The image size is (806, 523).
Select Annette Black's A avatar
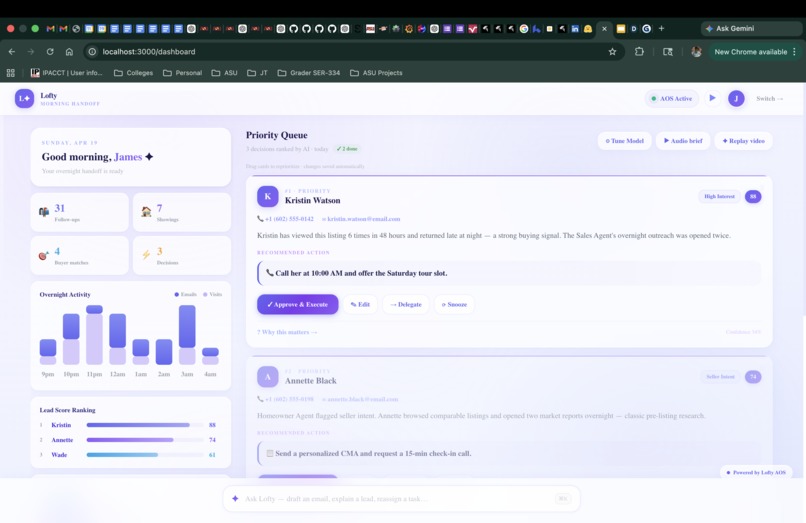(x=268, y=376)
